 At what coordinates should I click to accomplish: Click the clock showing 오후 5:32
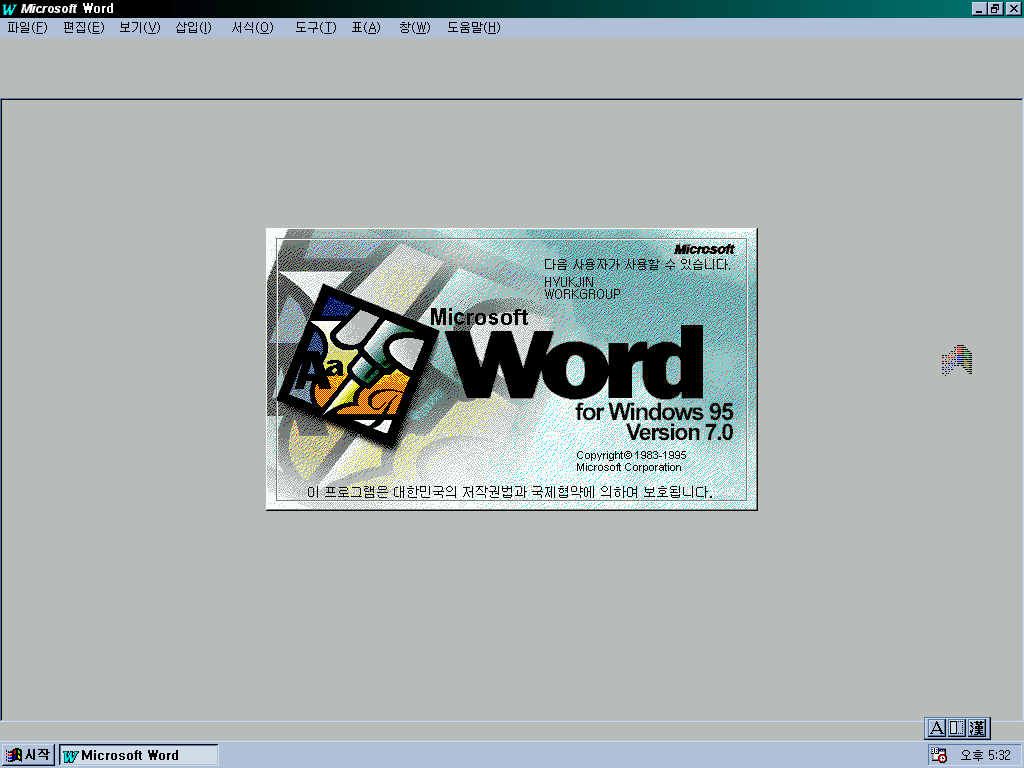pos(985,756)
